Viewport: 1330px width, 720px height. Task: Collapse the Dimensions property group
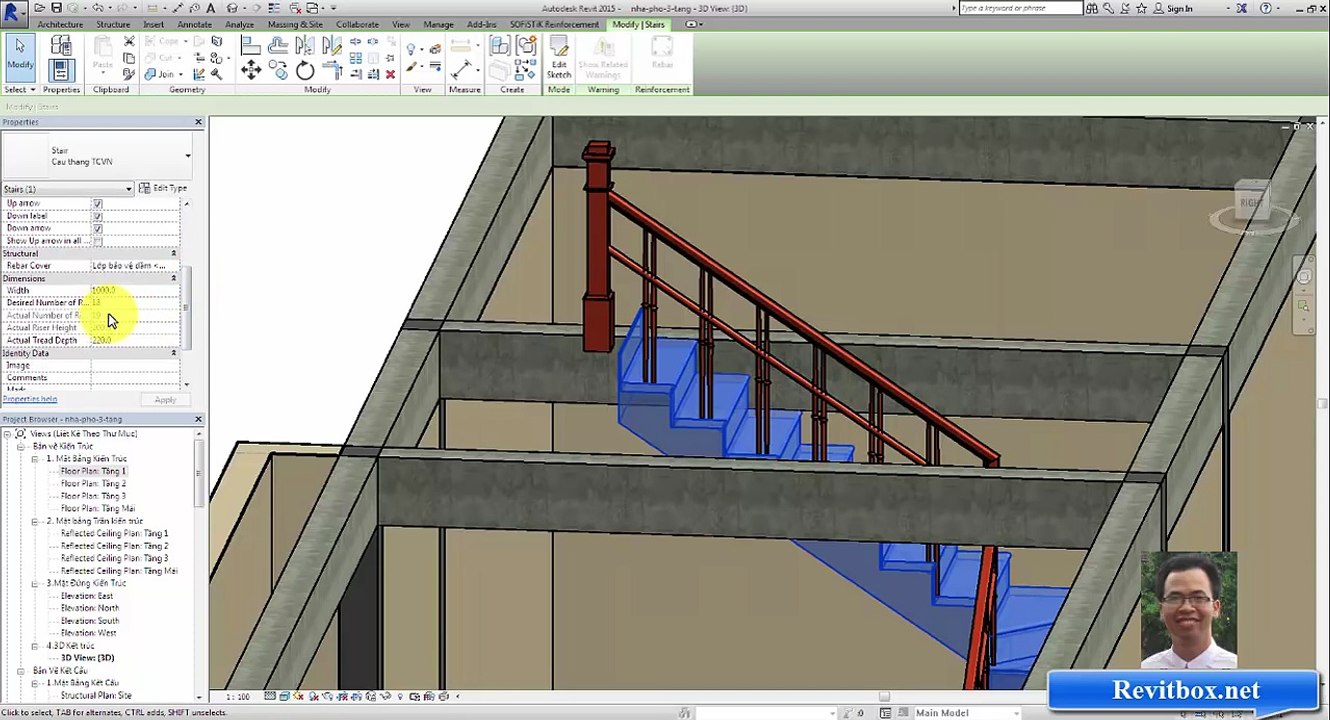click(x=173, y=278)
